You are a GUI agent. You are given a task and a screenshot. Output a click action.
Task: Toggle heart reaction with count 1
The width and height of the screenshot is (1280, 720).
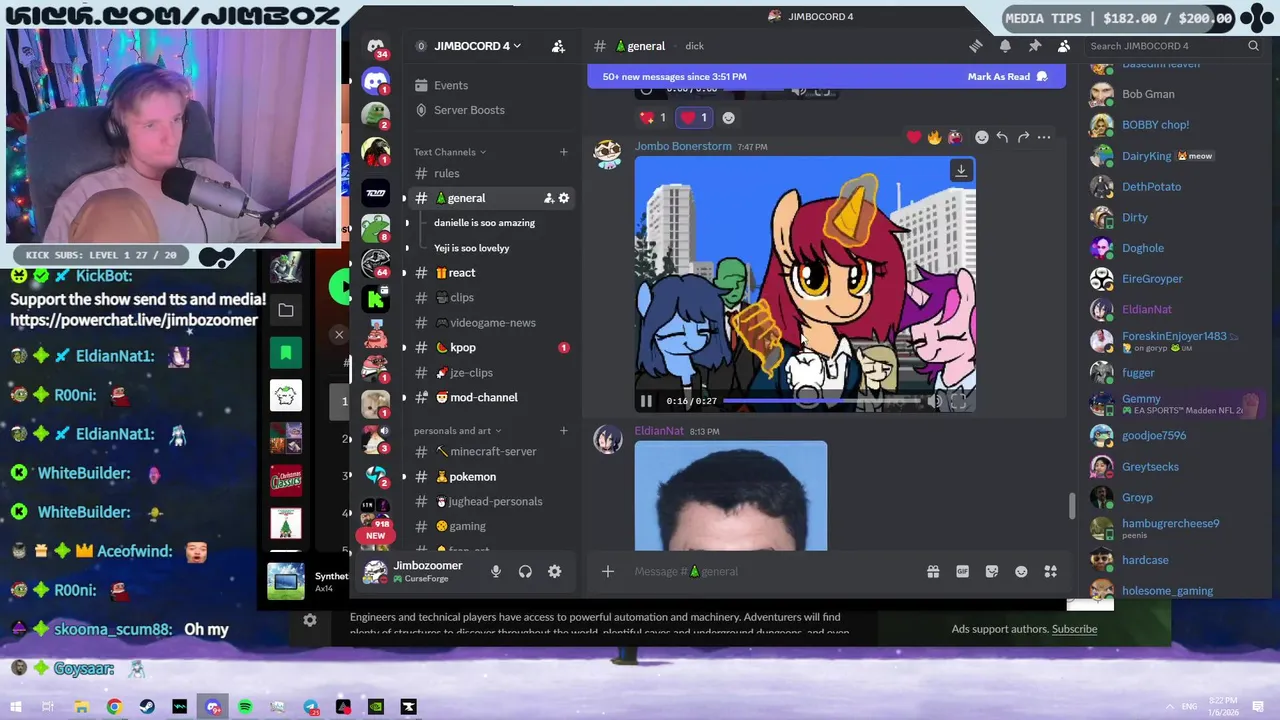pos(694,118)
